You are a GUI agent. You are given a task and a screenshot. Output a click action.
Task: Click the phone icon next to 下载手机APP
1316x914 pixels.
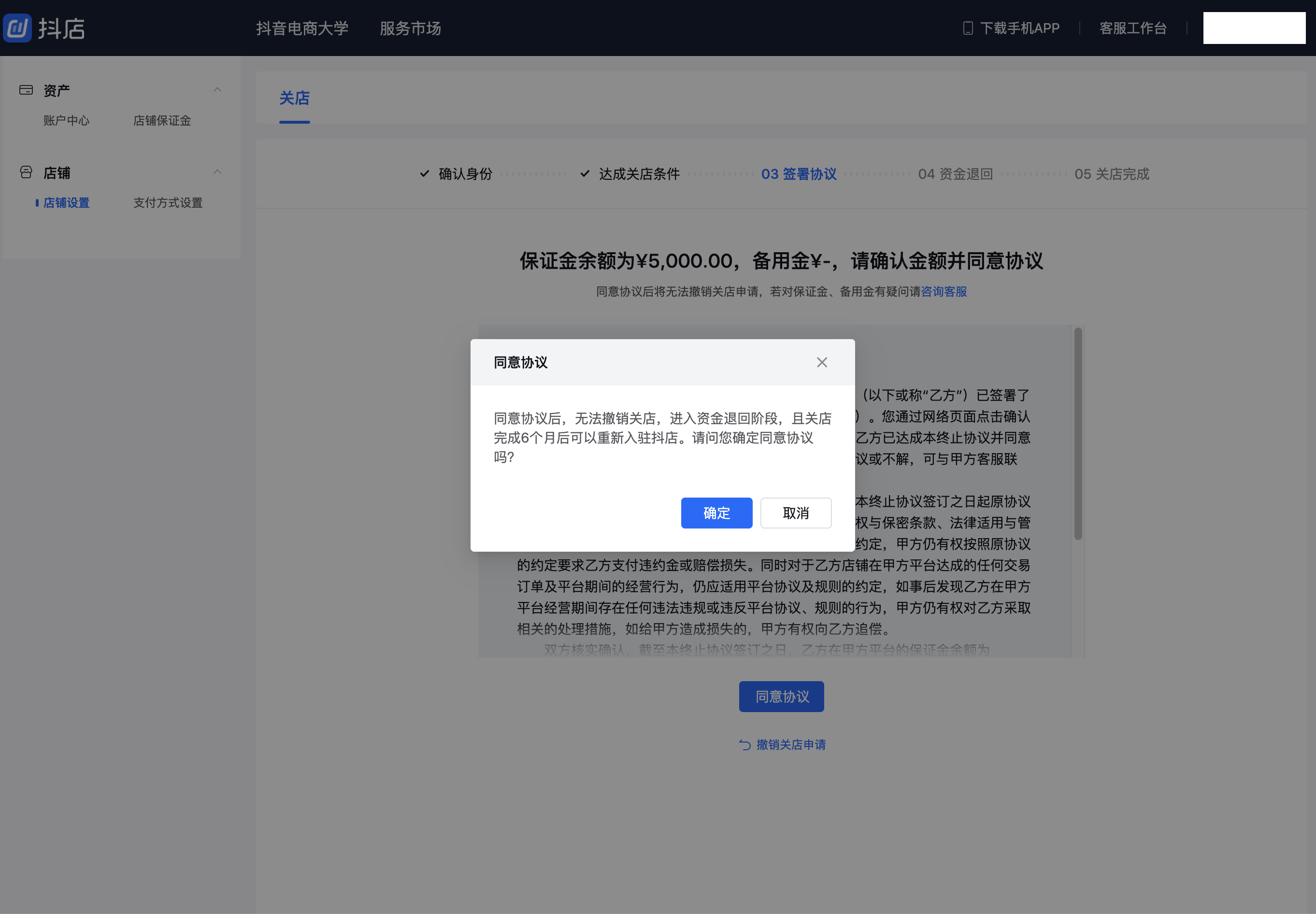[x=967, y=28]
